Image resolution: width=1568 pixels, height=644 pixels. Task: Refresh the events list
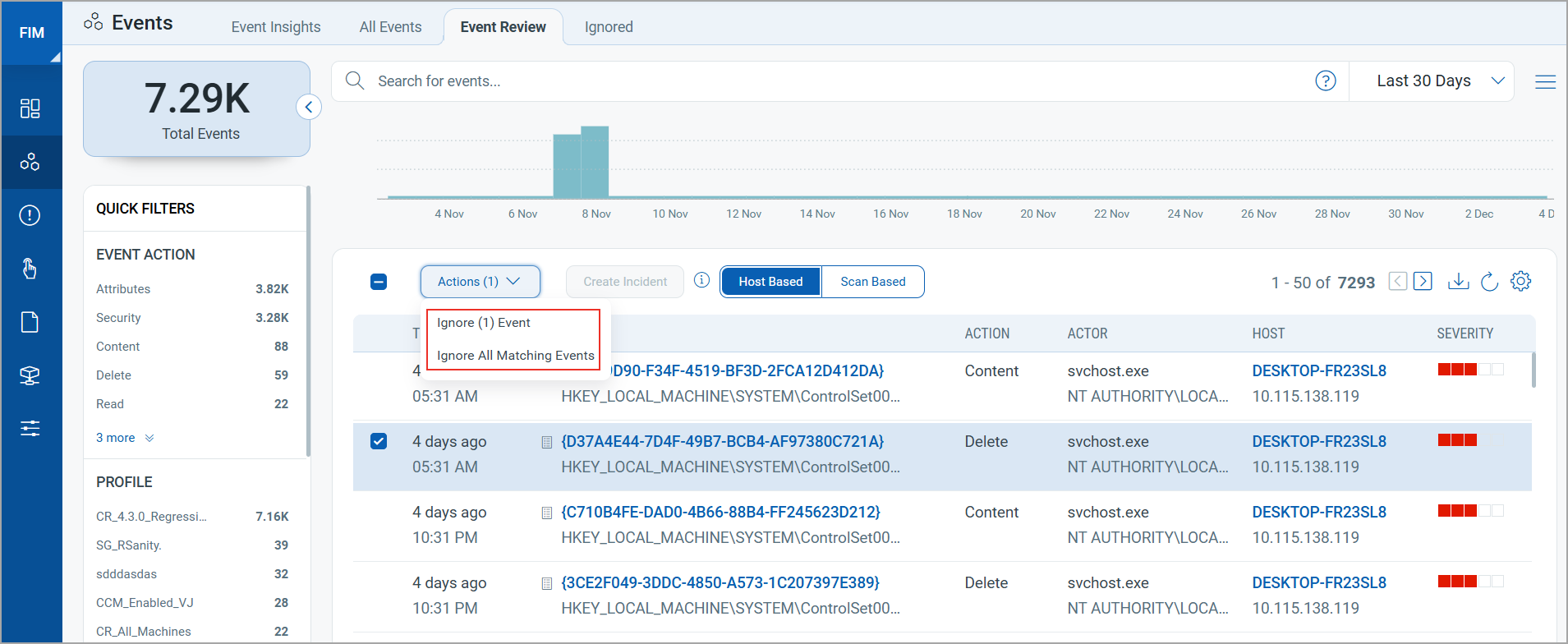tap(1490, 281)
